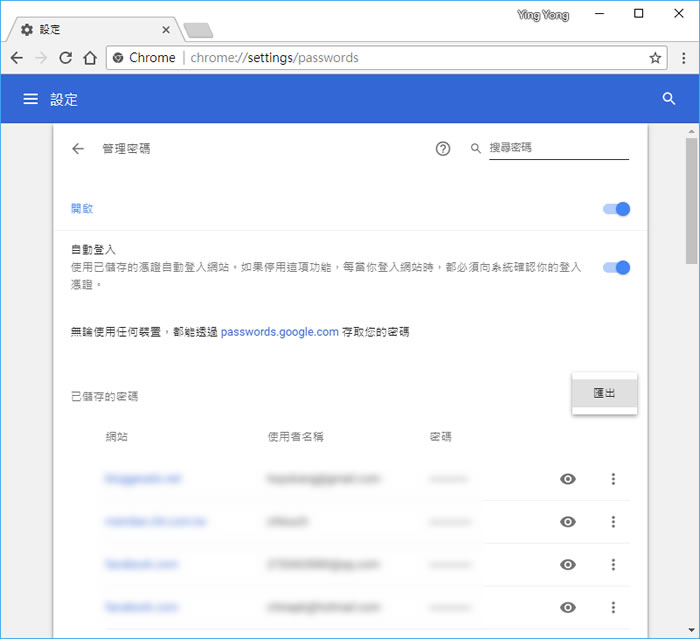Show password for first saved site
The width and height of the screenshot is (700, 639).
[x=568, y=480]
